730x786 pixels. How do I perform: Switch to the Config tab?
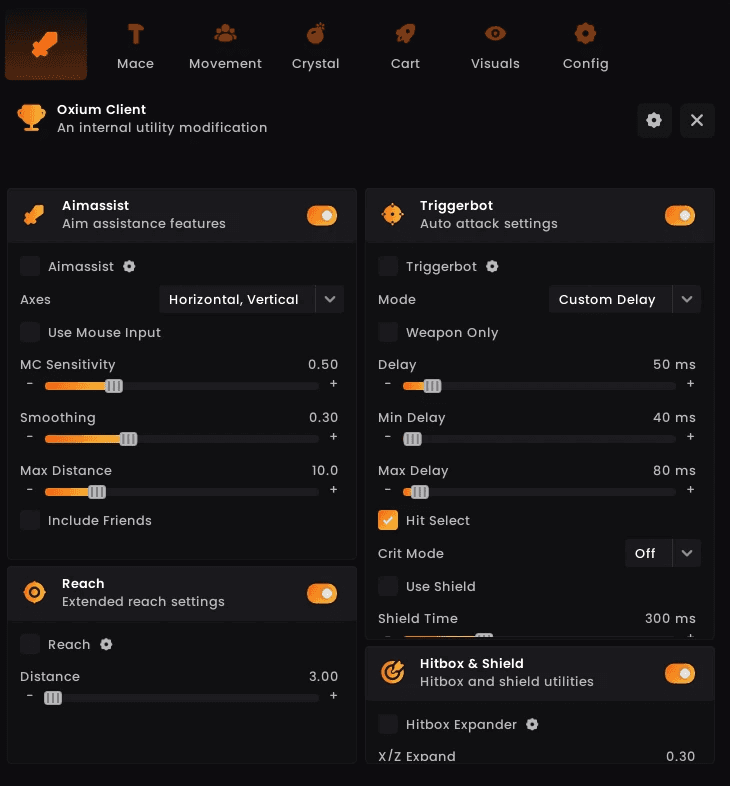pos(585,46)
